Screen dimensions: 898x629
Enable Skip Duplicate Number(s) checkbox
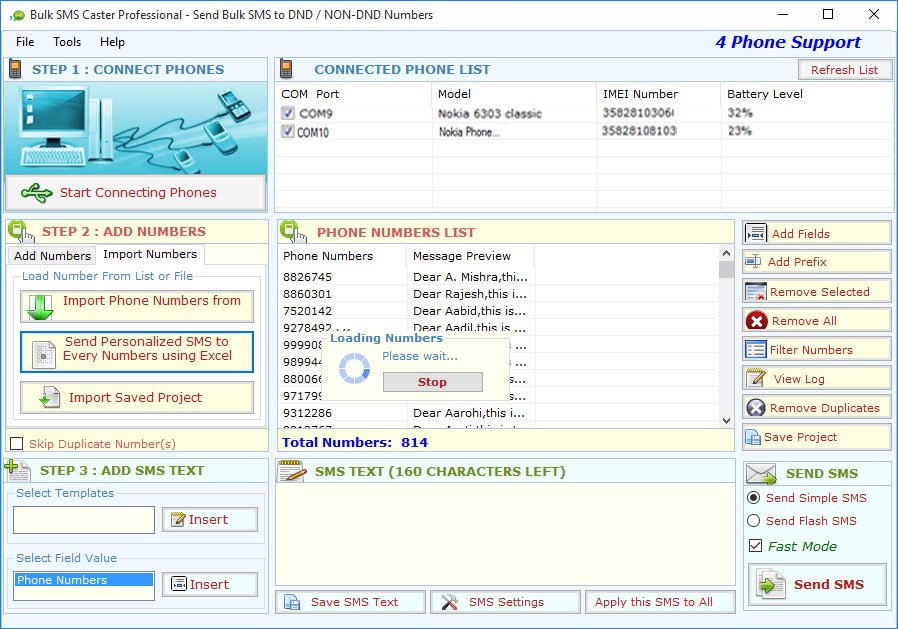click(17, 443)
